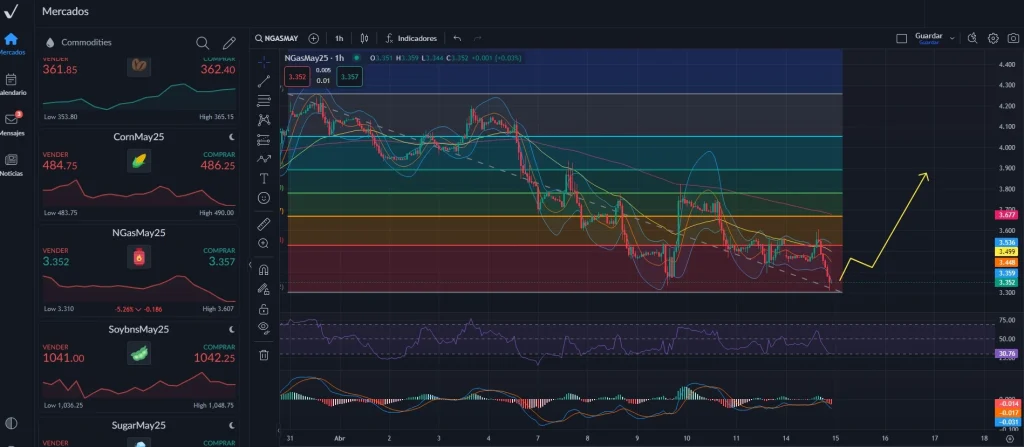Open NGASMAY symbol search
Image resolution: width=1024 pixels, height=447 pixels.
click(x=277, y=39)
